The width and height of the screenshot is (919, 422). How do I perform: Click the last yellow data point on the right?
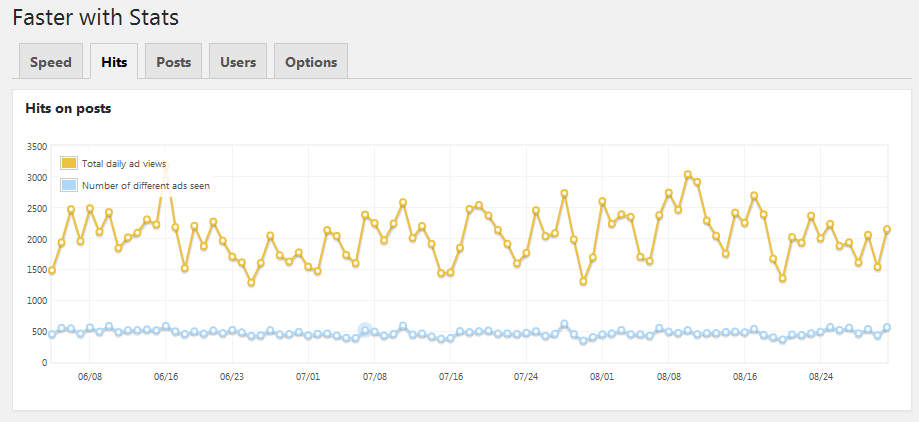(x=887, y=229)
